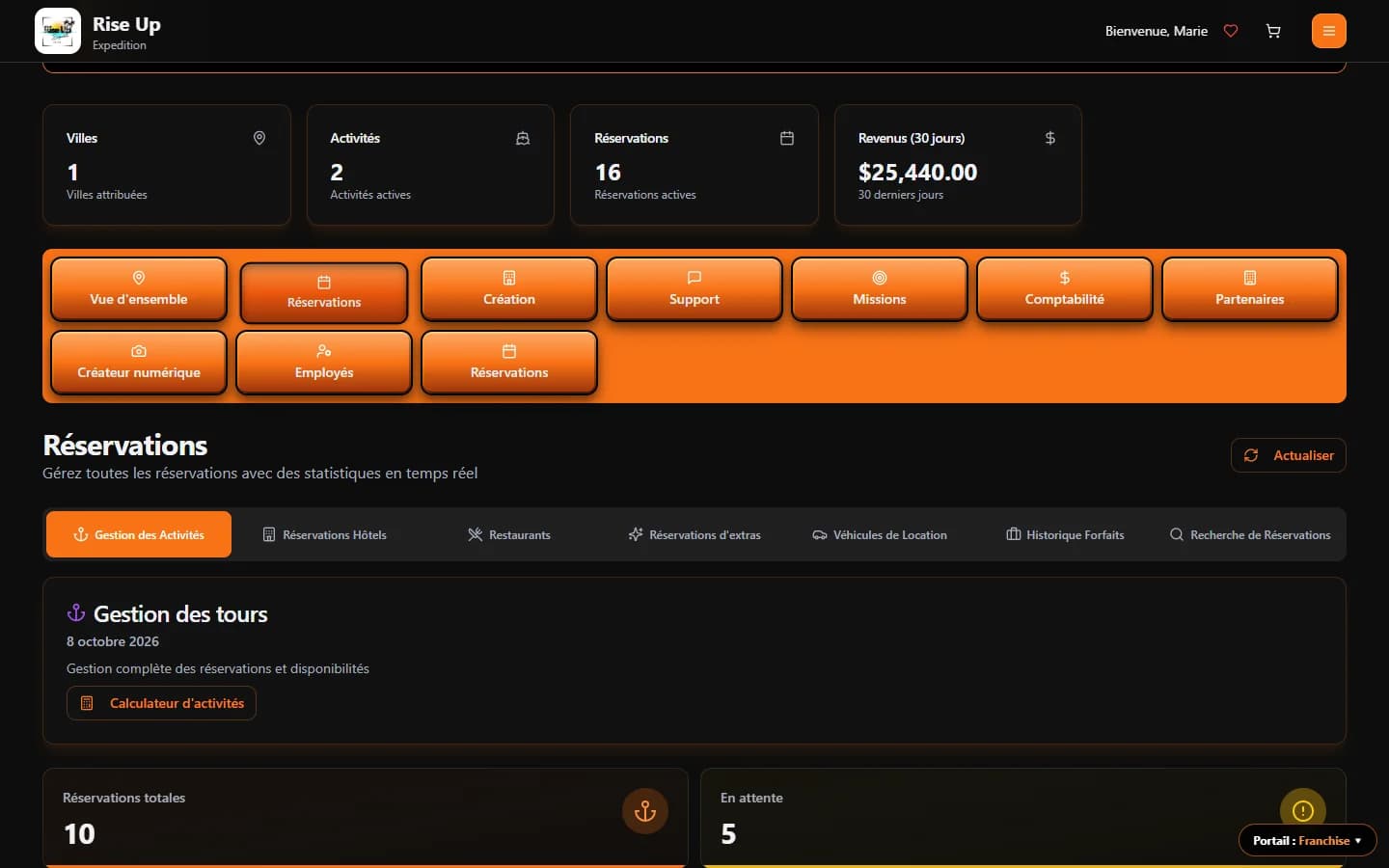
Task: Click the map pin icon in Villes card
Action: click(x=259, y=138)
